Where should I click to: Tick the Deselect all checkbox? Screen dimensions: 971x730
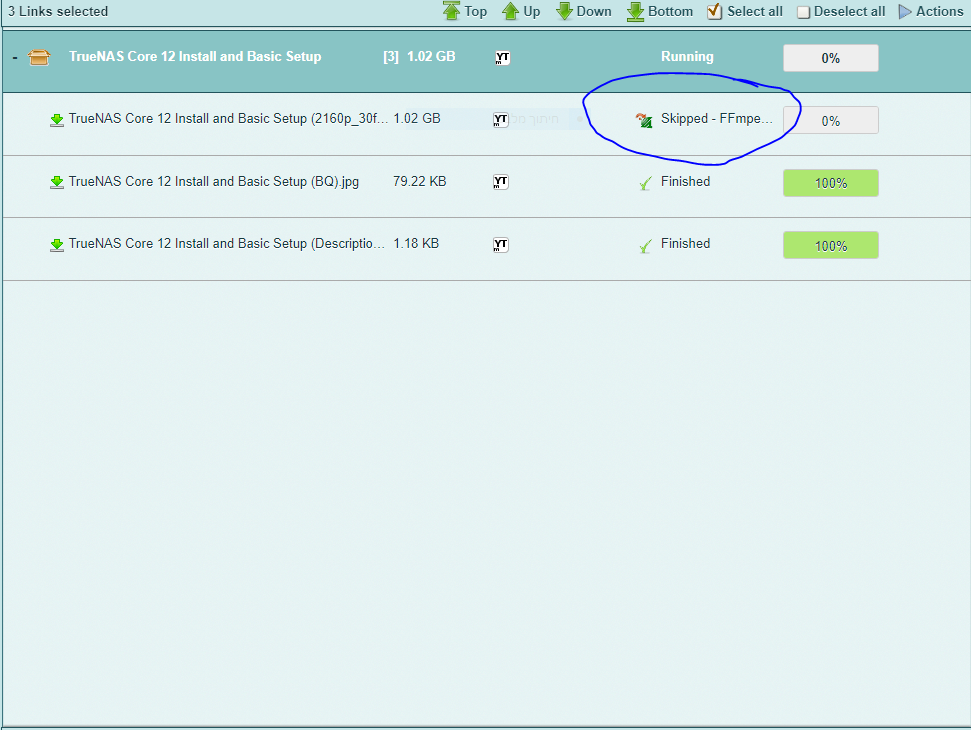click(803, 12)
